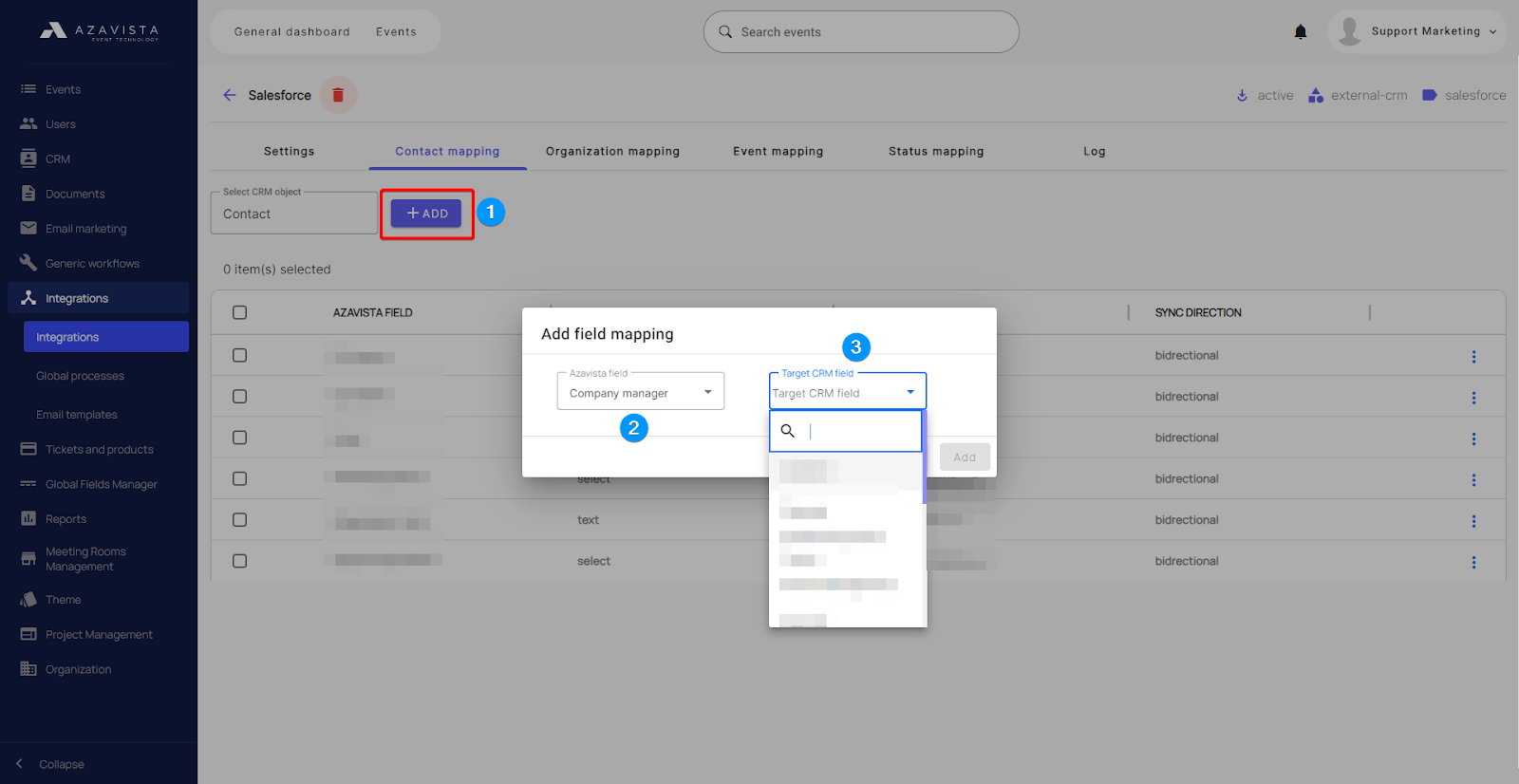Focus the Search events field
Image resolution: width=1519 pixels, height=784 pixels.
tap(861, 32)
